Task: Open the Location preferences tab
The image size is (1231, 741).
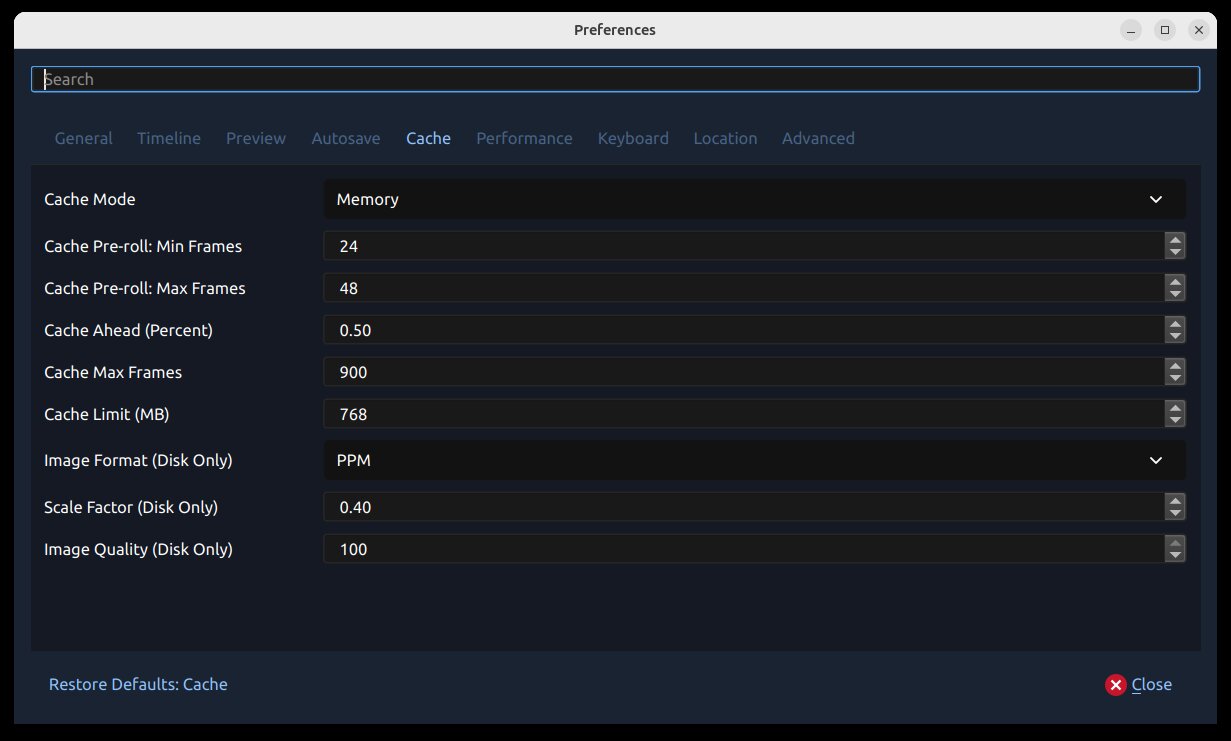Action: pyautogui.click(x=725, y=138)
